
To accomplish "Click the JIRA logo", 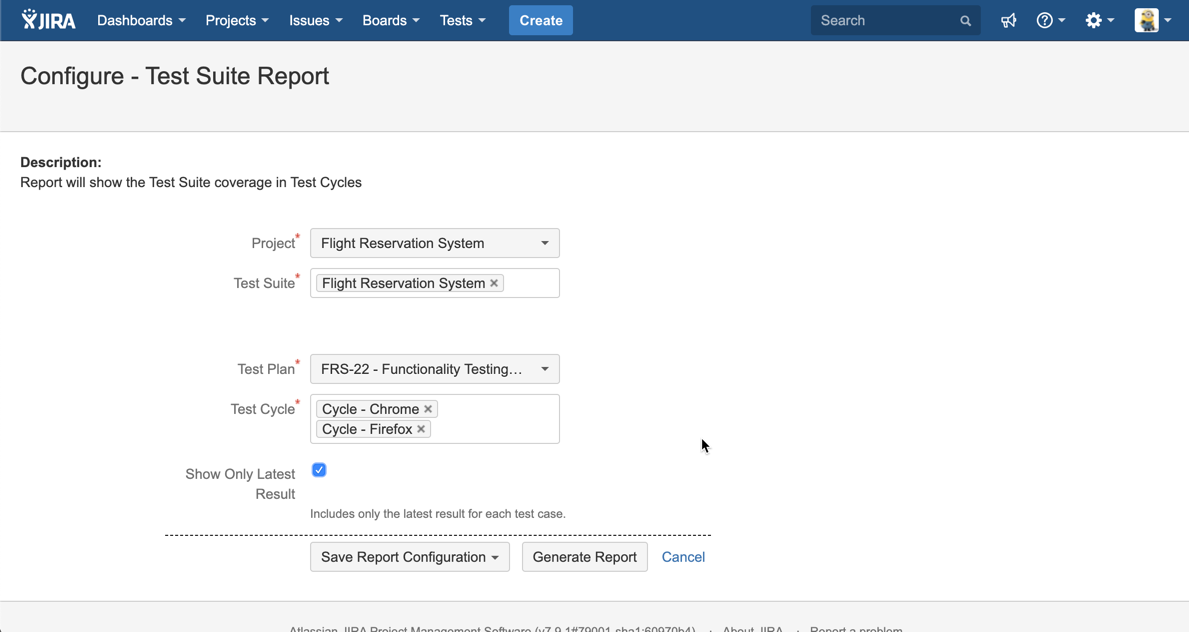I will pyautogui.click(x=49, y=20).
